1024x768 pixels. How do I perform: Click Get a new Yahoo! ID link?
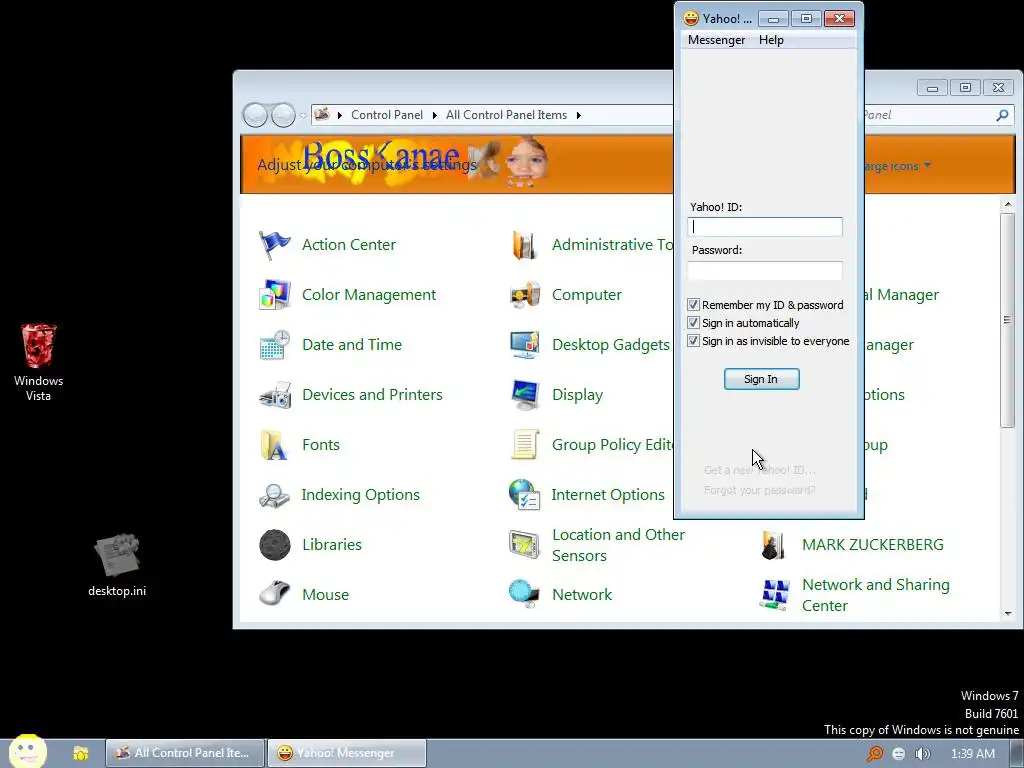[760, 470]
